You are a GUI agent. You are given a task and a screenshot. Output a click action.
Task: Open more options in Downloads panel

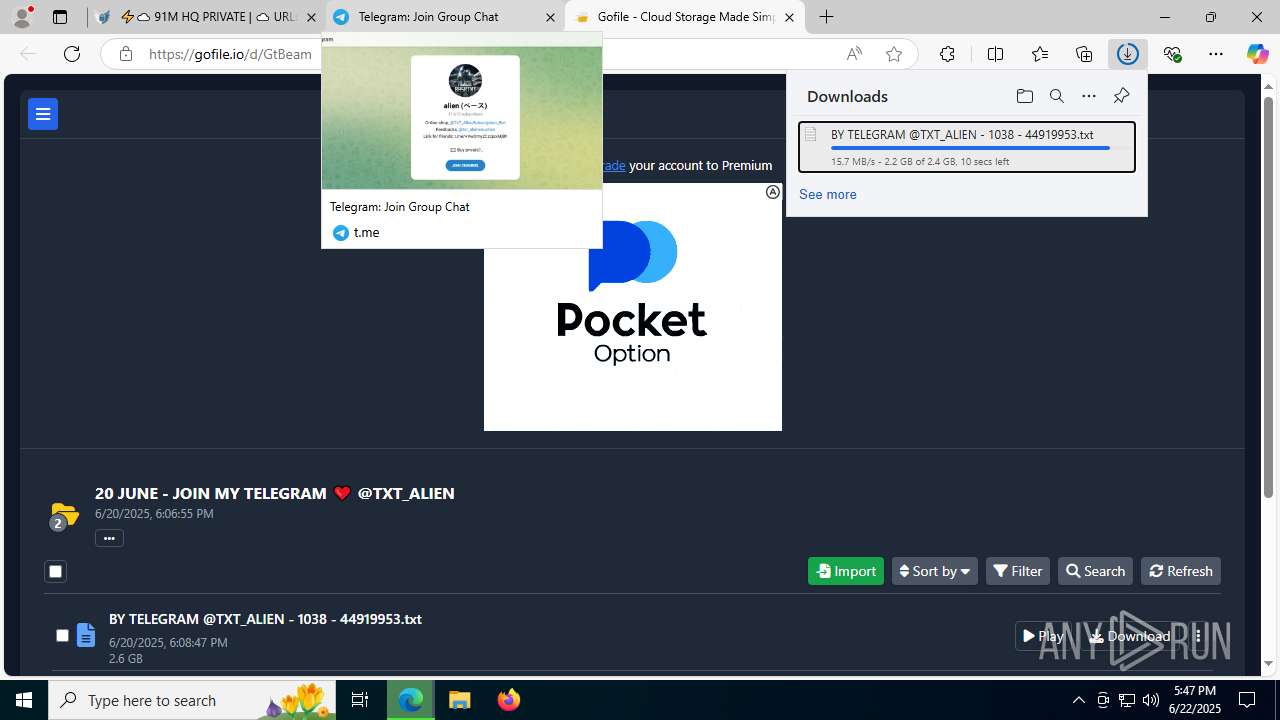1089,96
